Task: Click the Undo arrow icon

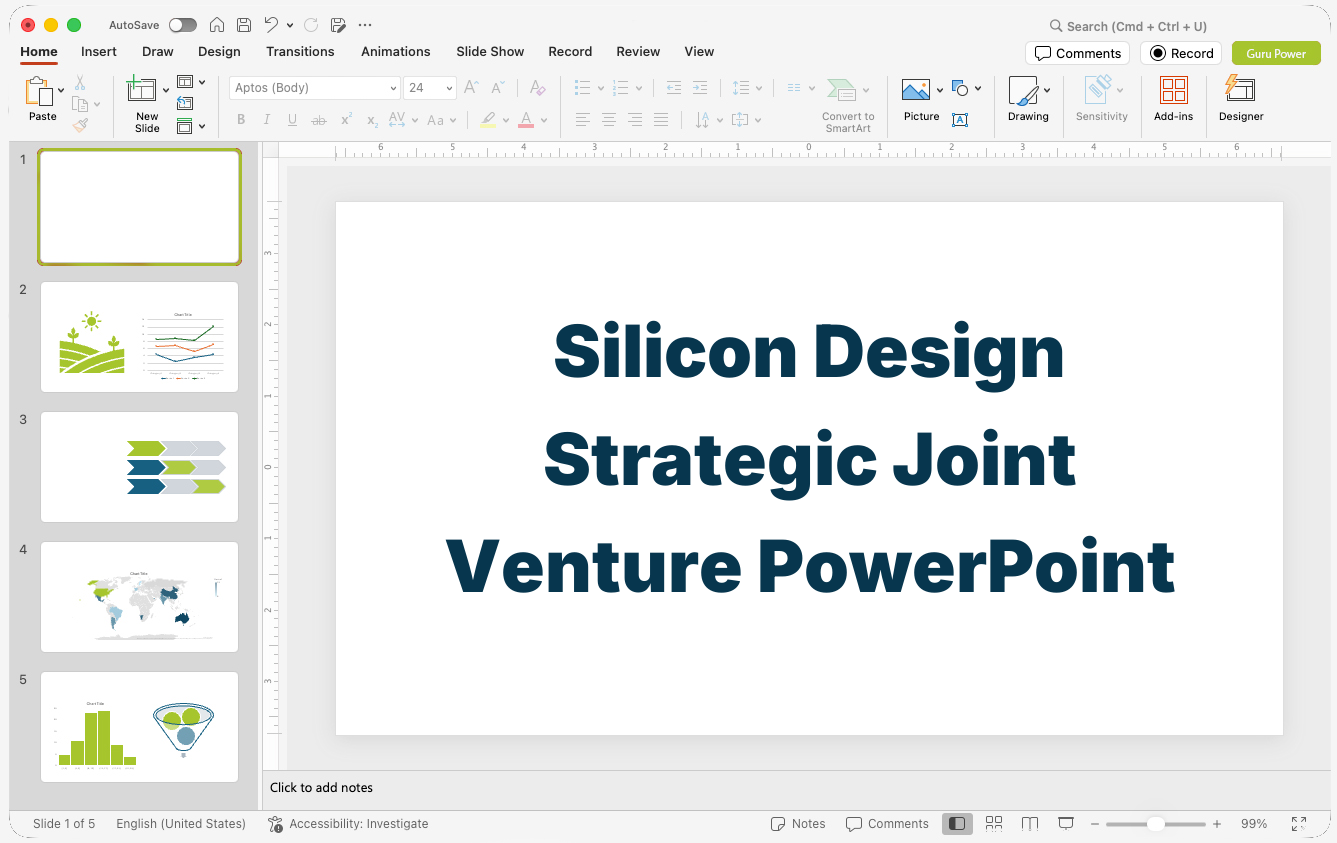Action: pyautogui.click(x=271, y=25)
